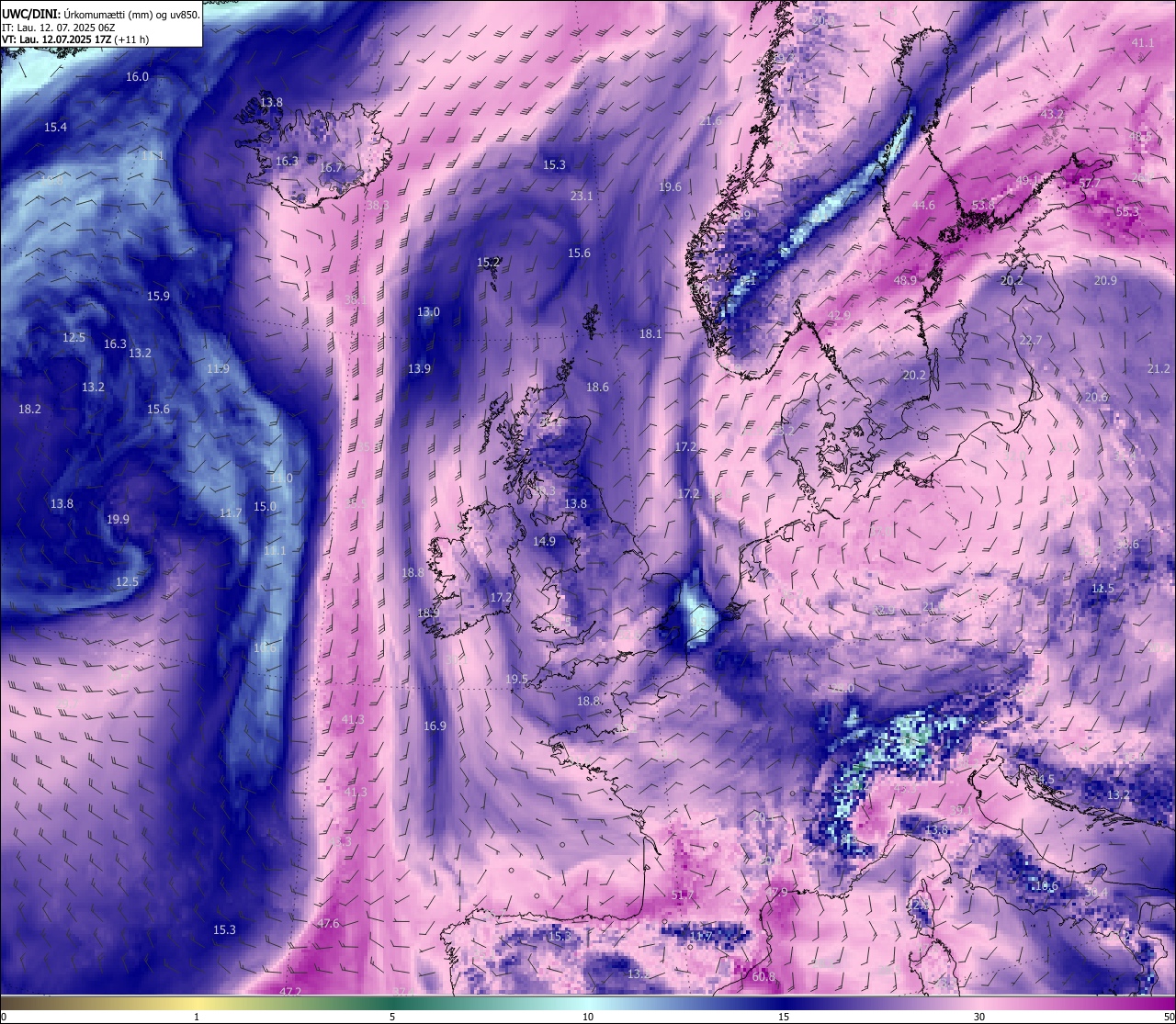Click the colorbar tick label 30
1176x1024 pixels.
979,1017
